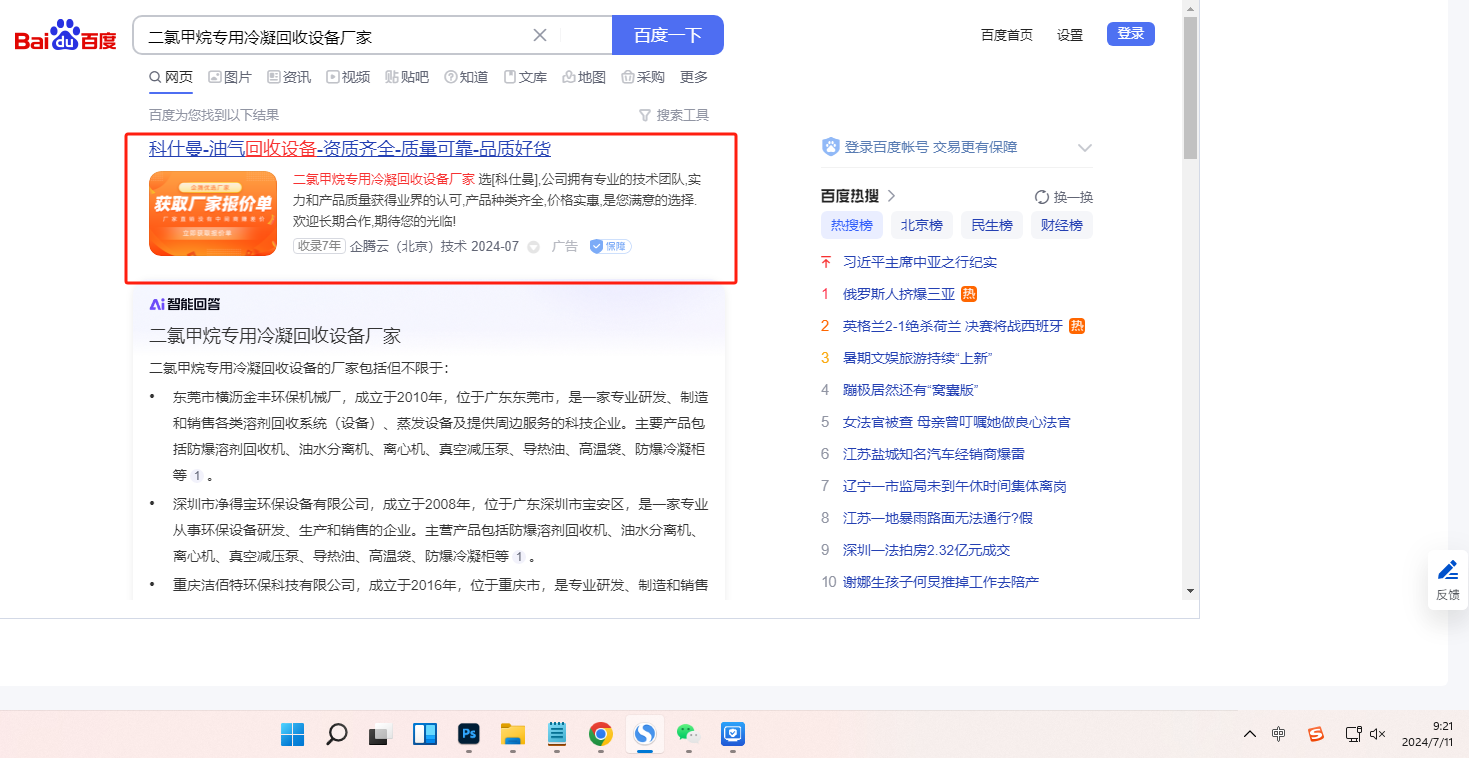Screen dimensions: 1469x758
Task: Open the Windows Start menu
Action: click(293, 734)
